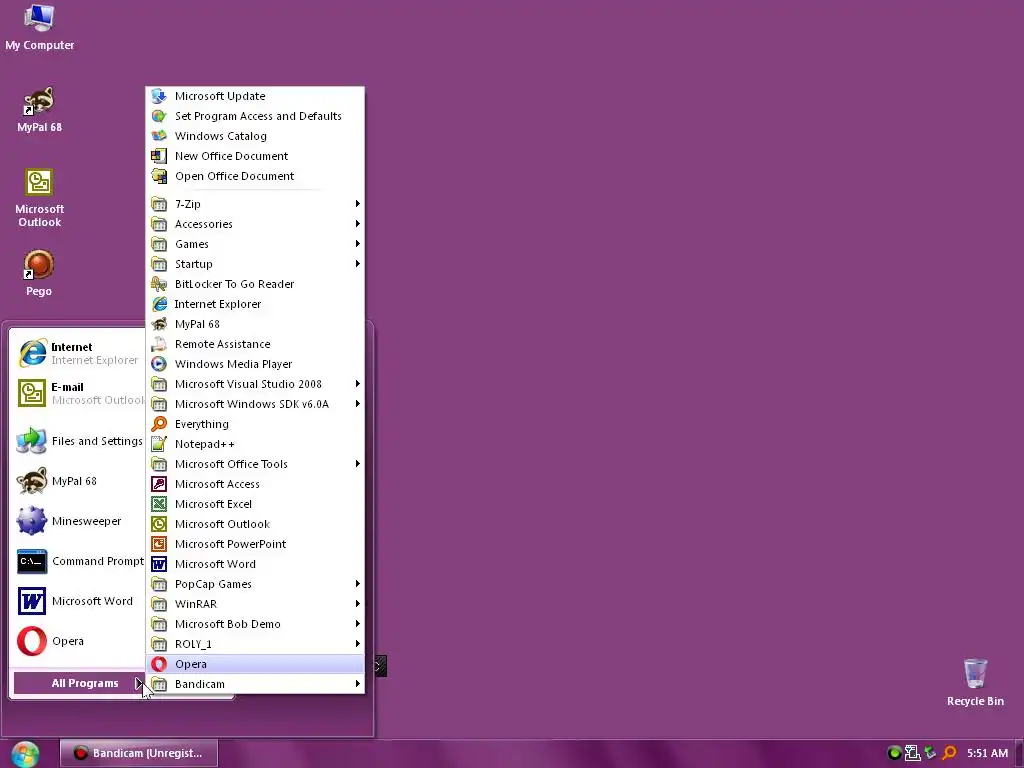Image resolution: width=1024 pixels, height=768 pixels.
Task: Expand the Games submenu
Action: pos(255,244)
